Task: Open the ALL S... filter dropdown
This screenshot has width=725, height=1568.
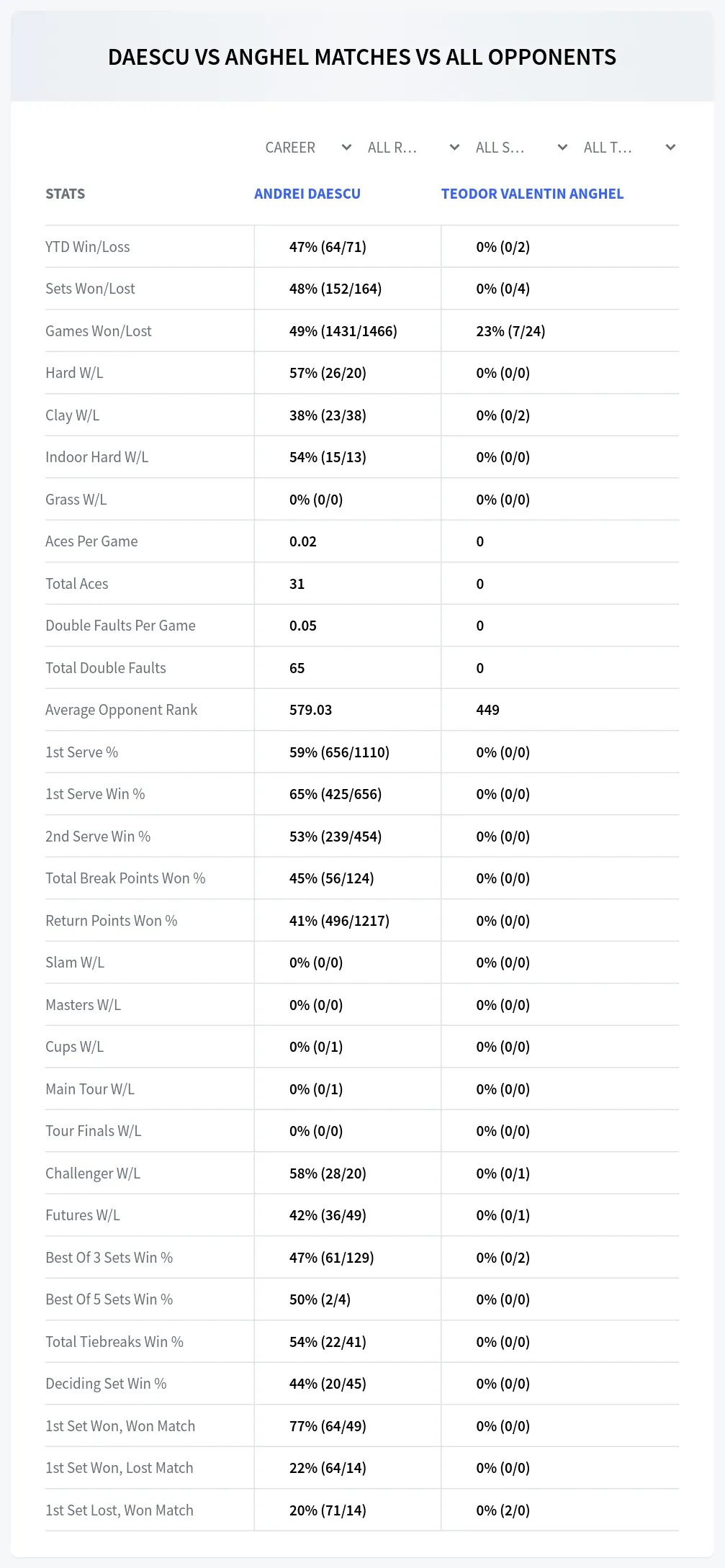Action: (522, 148)
